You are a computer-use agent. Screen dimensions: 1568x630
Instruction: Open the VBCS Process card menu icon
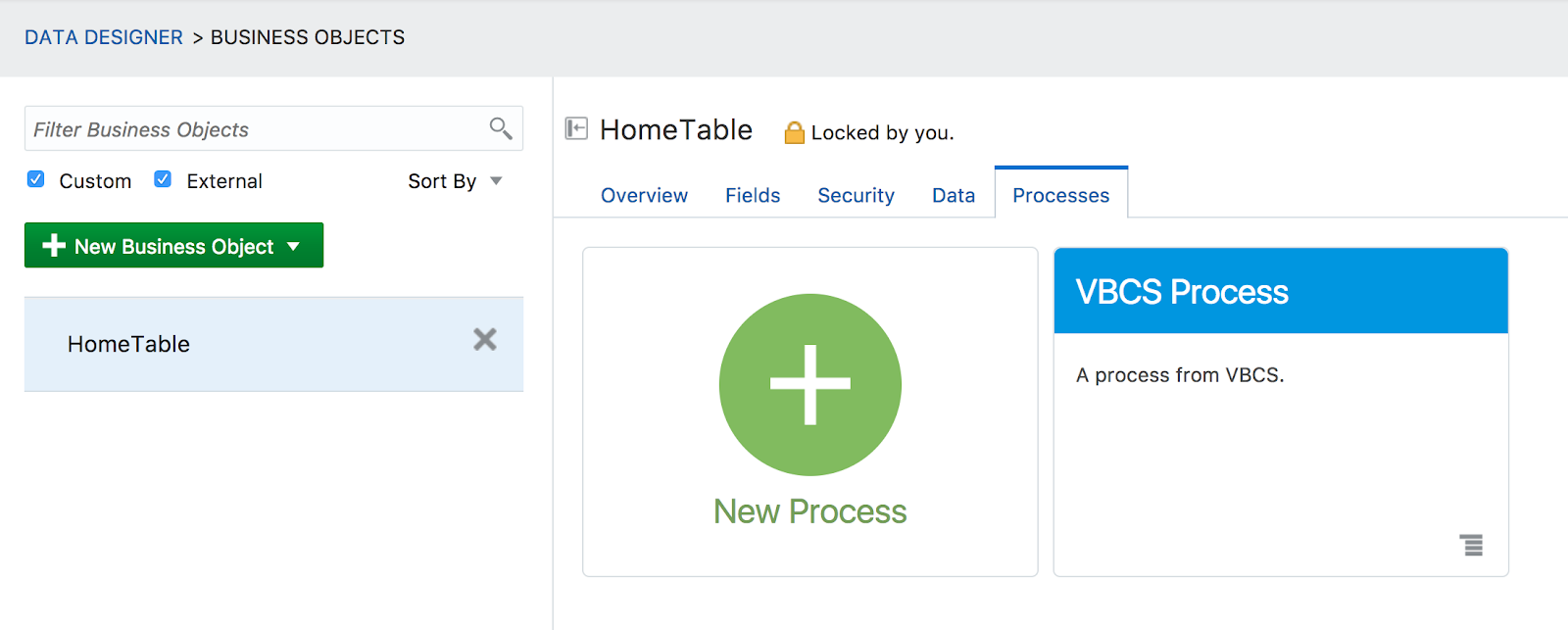click(x=1471, y=545)
